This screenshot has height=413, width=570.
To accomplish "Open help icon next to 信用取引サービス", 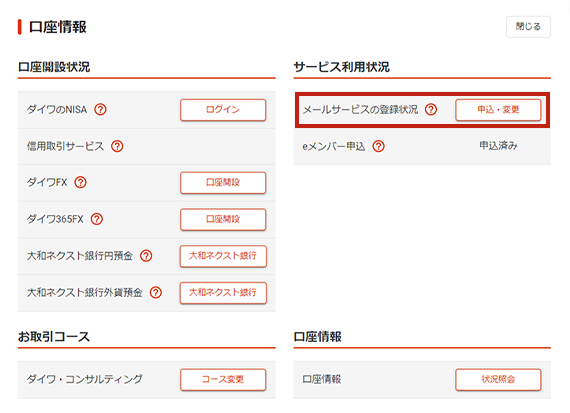I will click(117, 146).
